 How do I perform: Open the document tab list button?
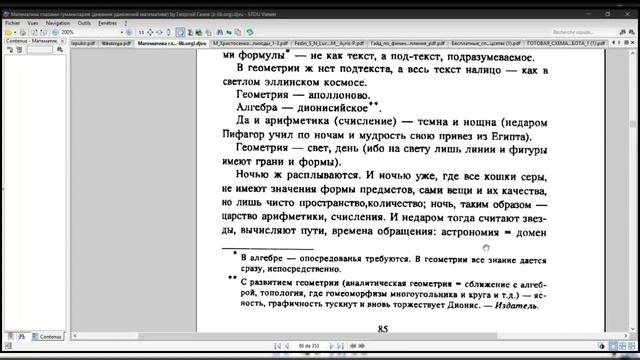coord(626,42)
